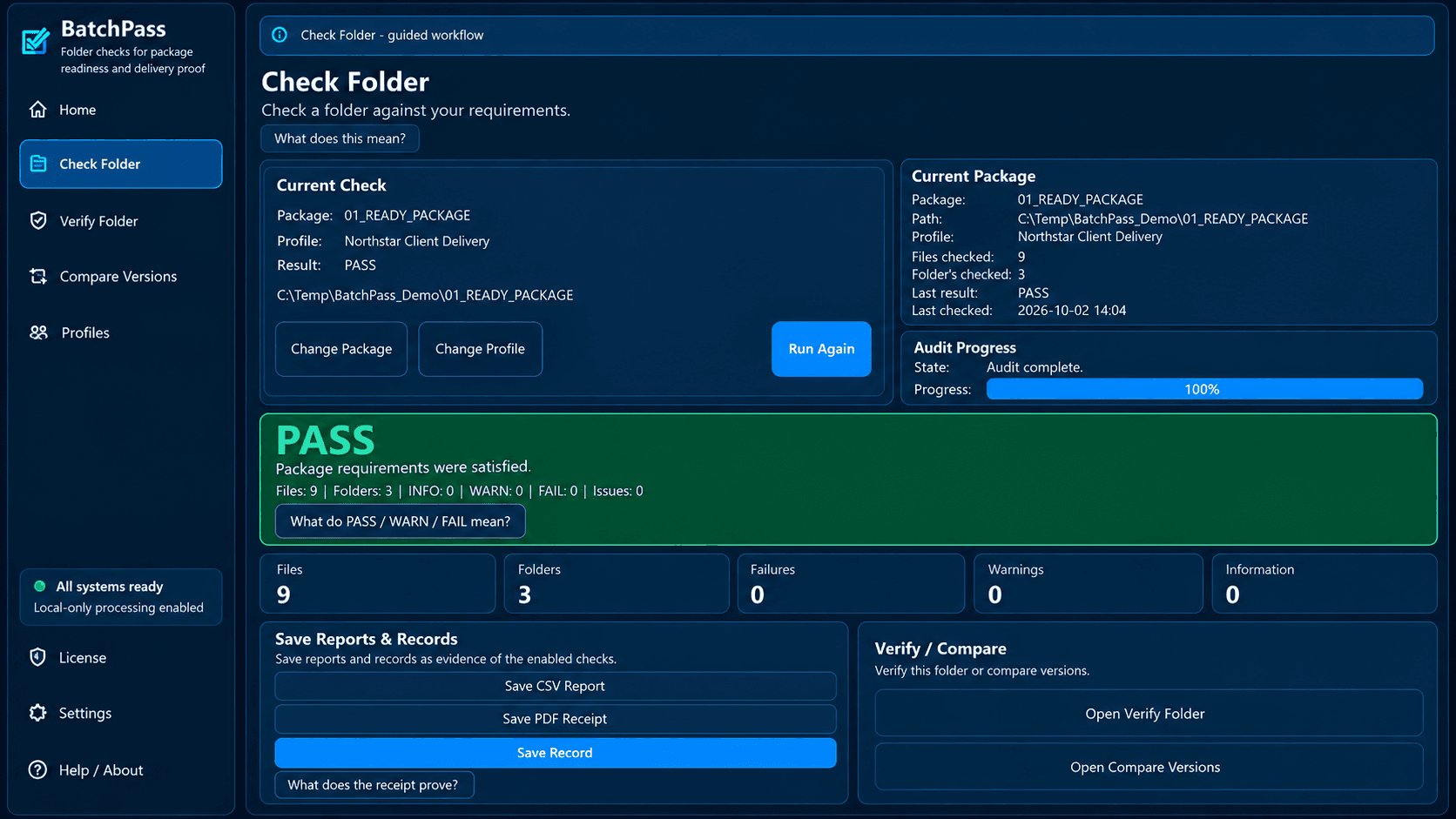Click the License shield icon
This screenshot has height=819, width=1456.
point(37,657)
